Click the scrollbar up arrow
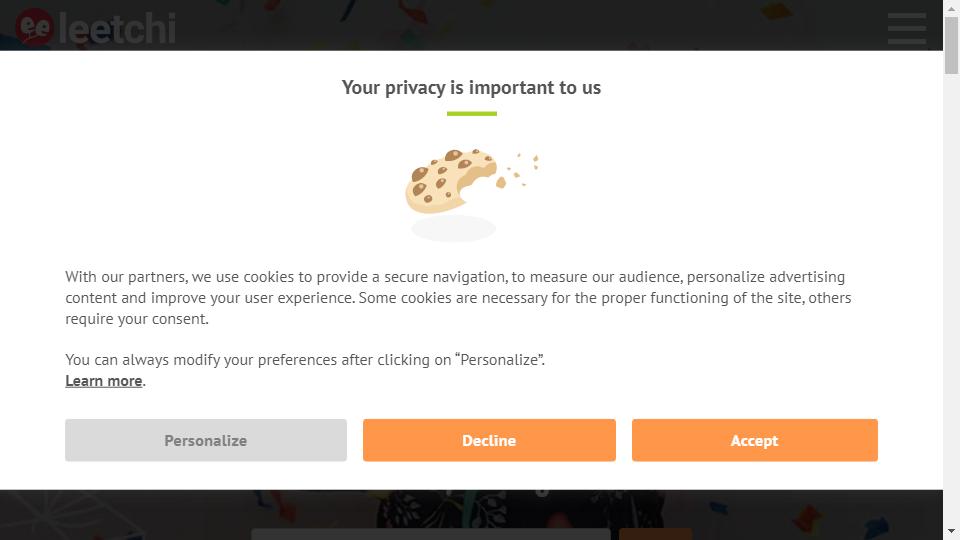The image size is (960, 540). (x=951, y=7)
